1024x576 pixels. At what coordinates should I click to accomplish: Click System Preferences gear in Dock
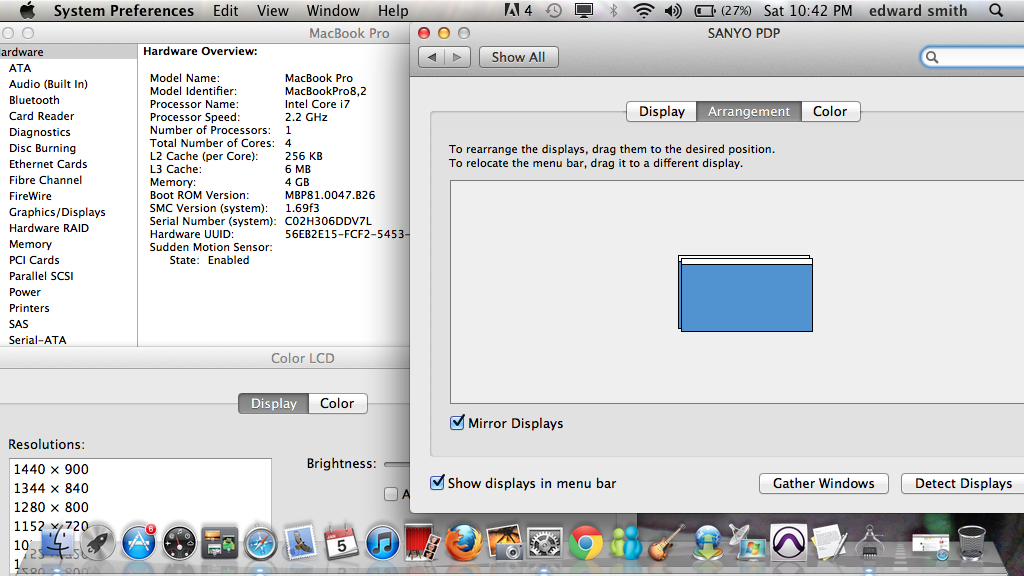[x=545, y=542]
